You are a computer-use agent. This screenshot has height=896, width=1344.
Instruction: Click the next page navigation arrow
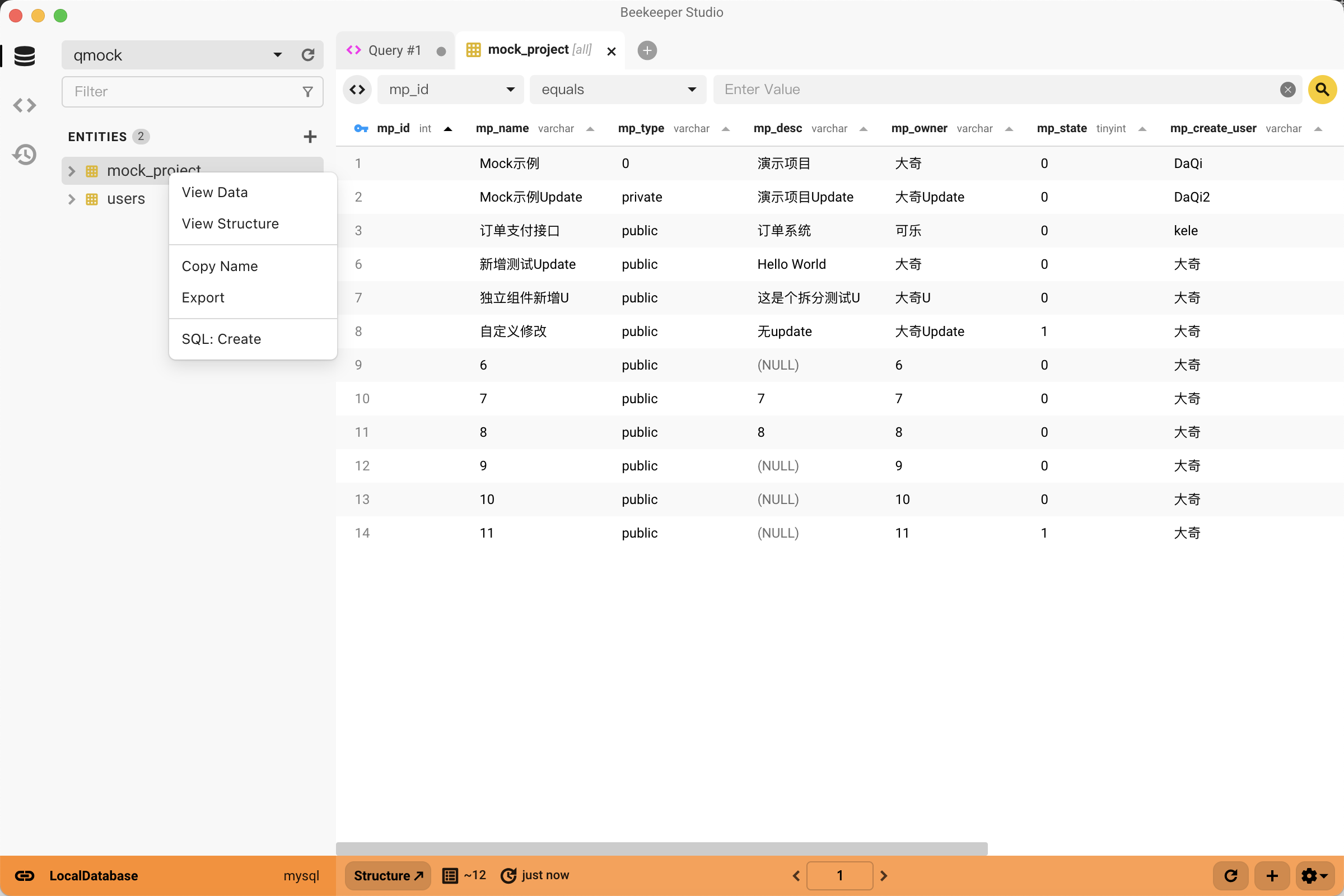(884, 876)
